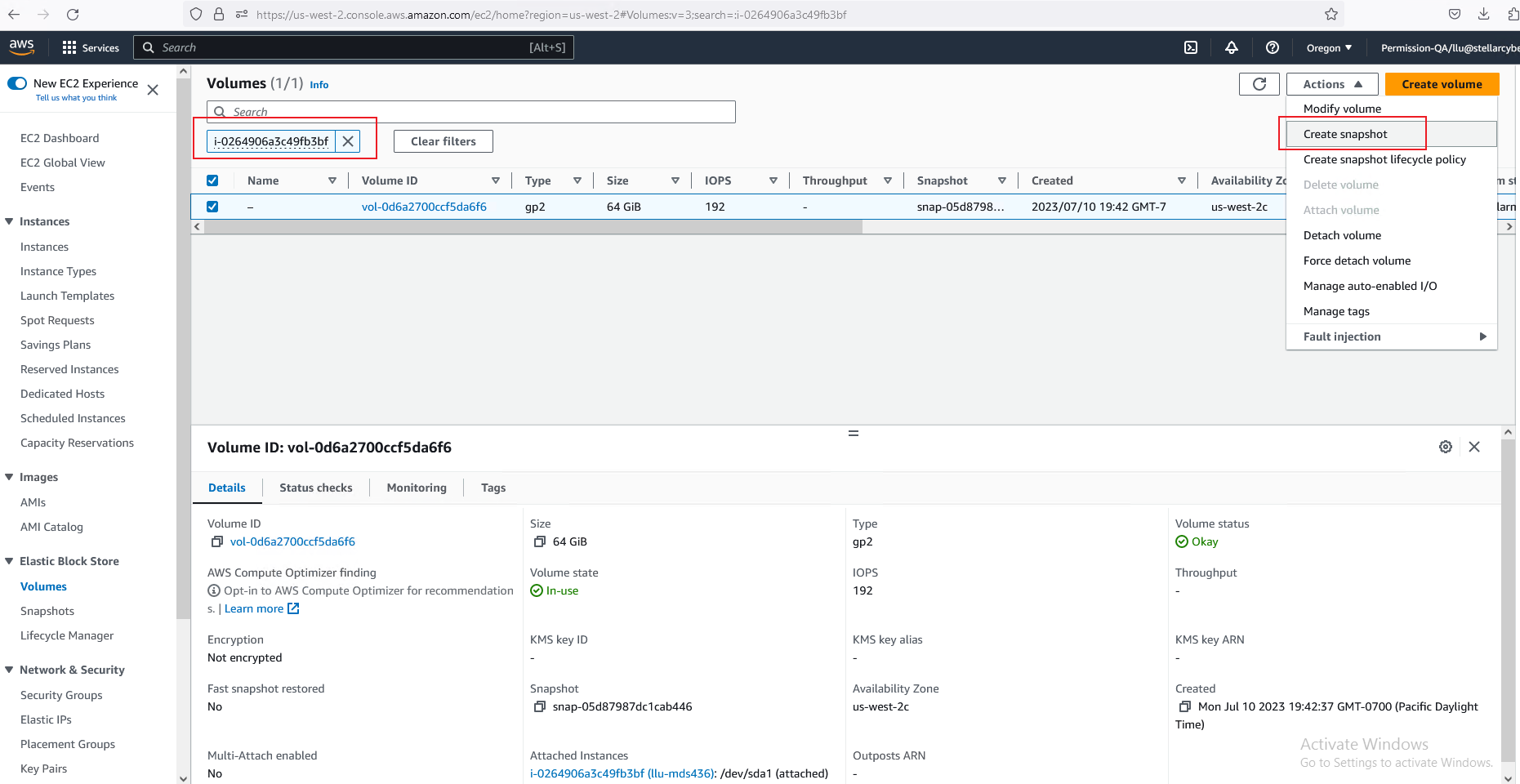
Task: Deselect the vol-0d6a2700ccf5da6f6 row checkbox
Action: point(212,207)
